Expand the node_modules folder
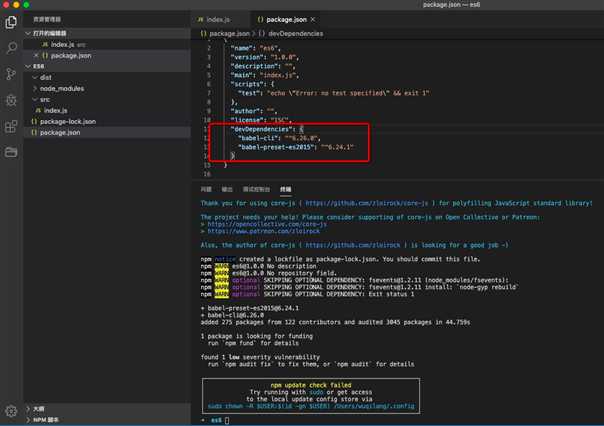 click(x=107, y=89)
